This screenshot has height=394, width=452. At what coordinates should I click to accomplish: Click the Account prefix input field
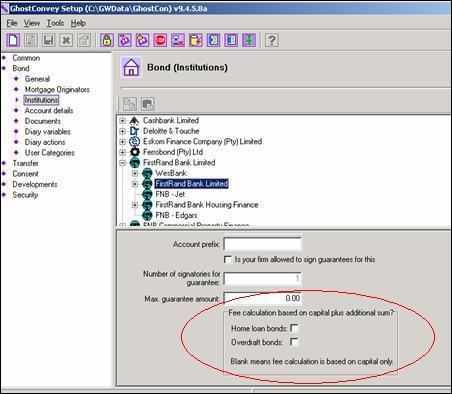click(x=262, y=244)
